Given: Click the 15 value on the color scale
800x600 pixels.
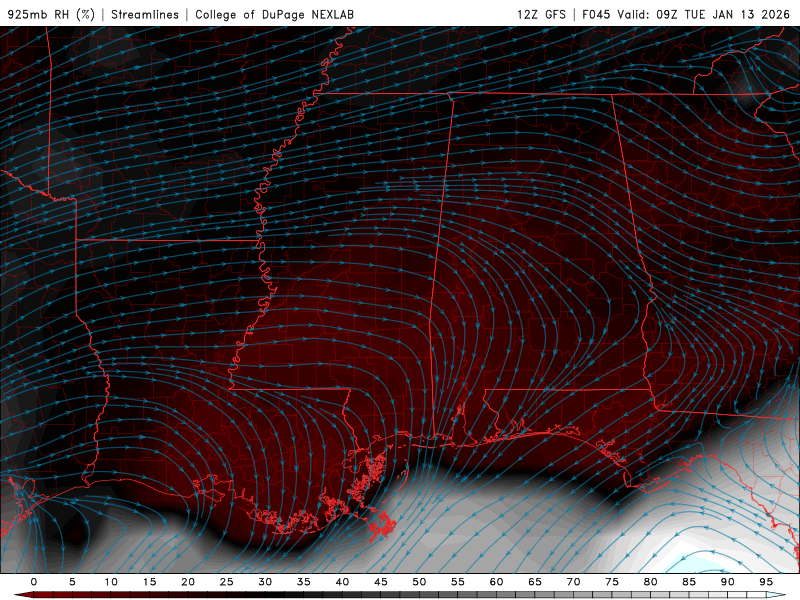Looking at the screenshot, I should (149, 582).
